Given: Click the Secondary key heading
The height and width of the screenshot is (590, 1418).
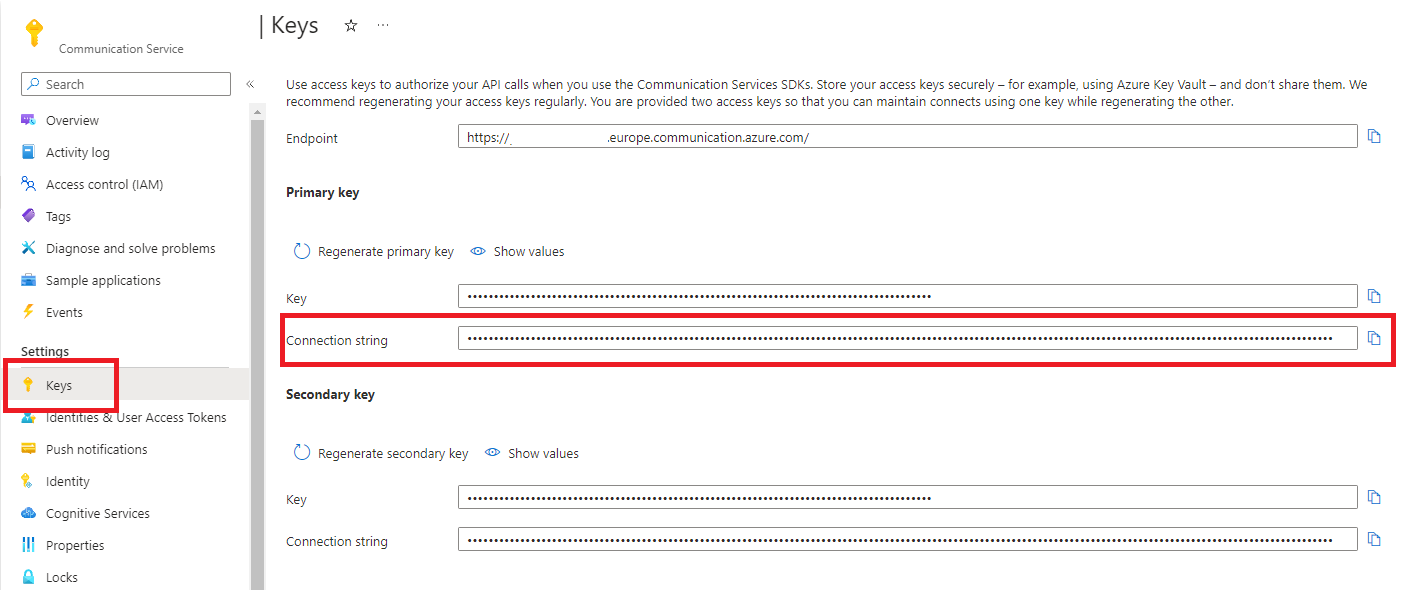Looking at the screenshot, I should tap(330, 394).
